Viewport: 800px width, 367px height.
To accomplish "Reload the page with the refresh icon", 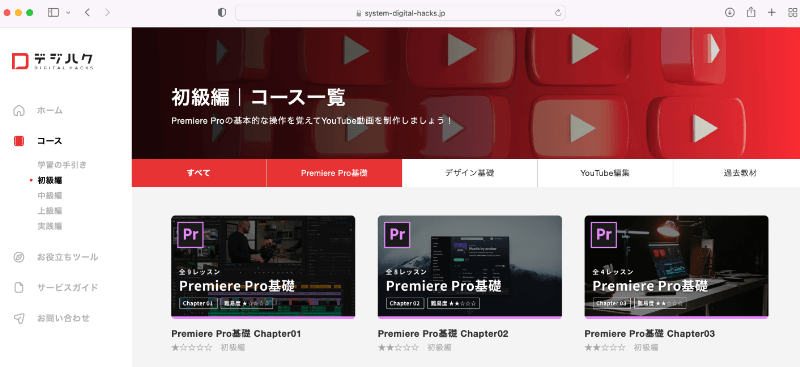I will click(558, 13).
